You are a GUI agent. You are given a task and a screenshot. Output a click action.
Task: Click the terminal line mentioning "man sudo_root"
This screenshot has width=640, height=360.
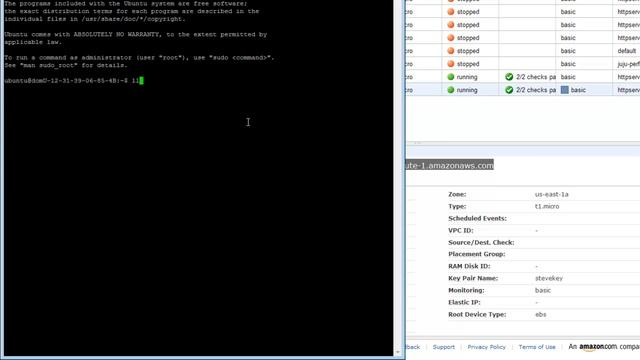(66, 65)
